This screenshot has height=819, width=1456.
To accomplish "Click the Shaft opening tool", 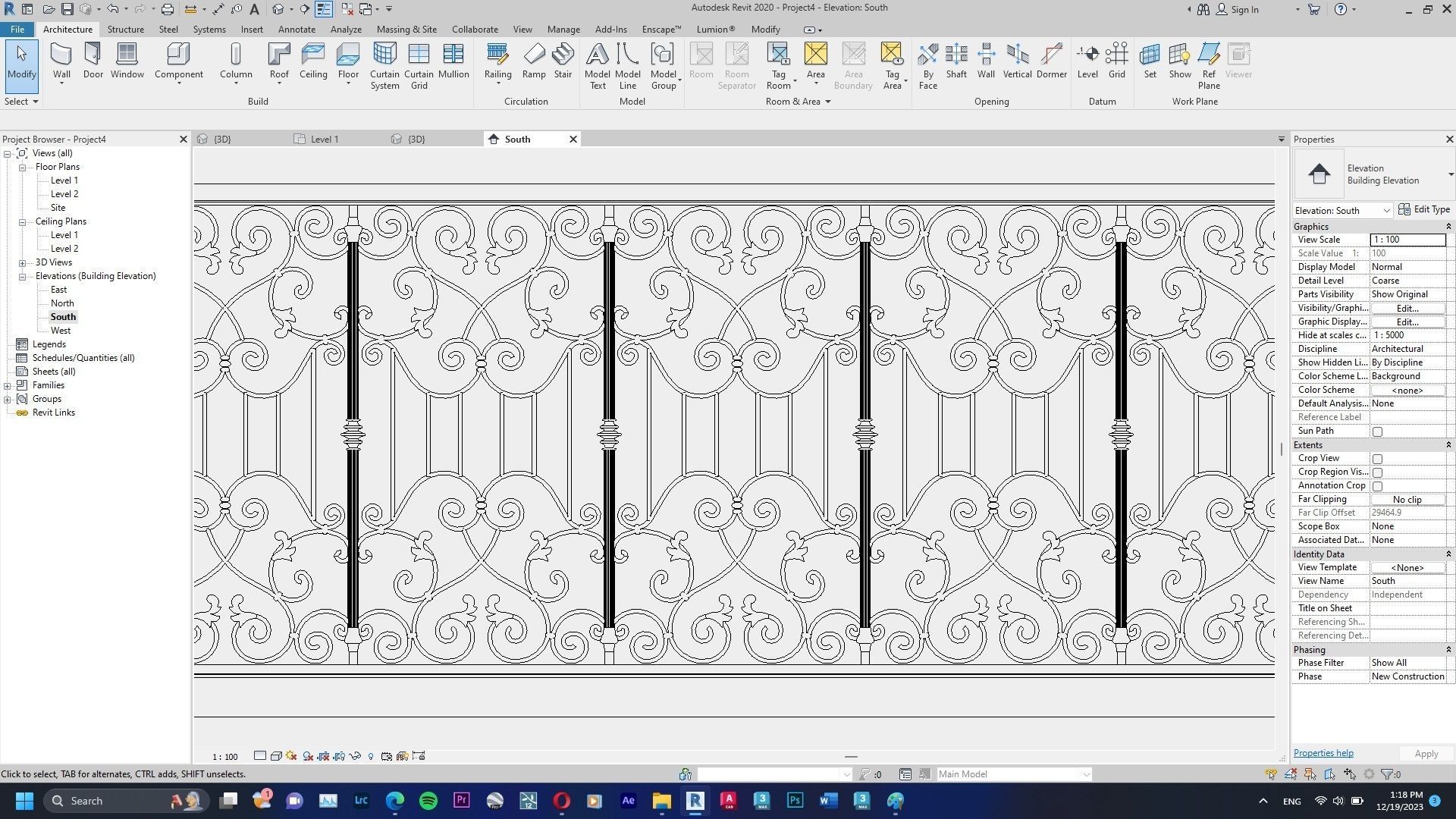I will pos(956,61).
